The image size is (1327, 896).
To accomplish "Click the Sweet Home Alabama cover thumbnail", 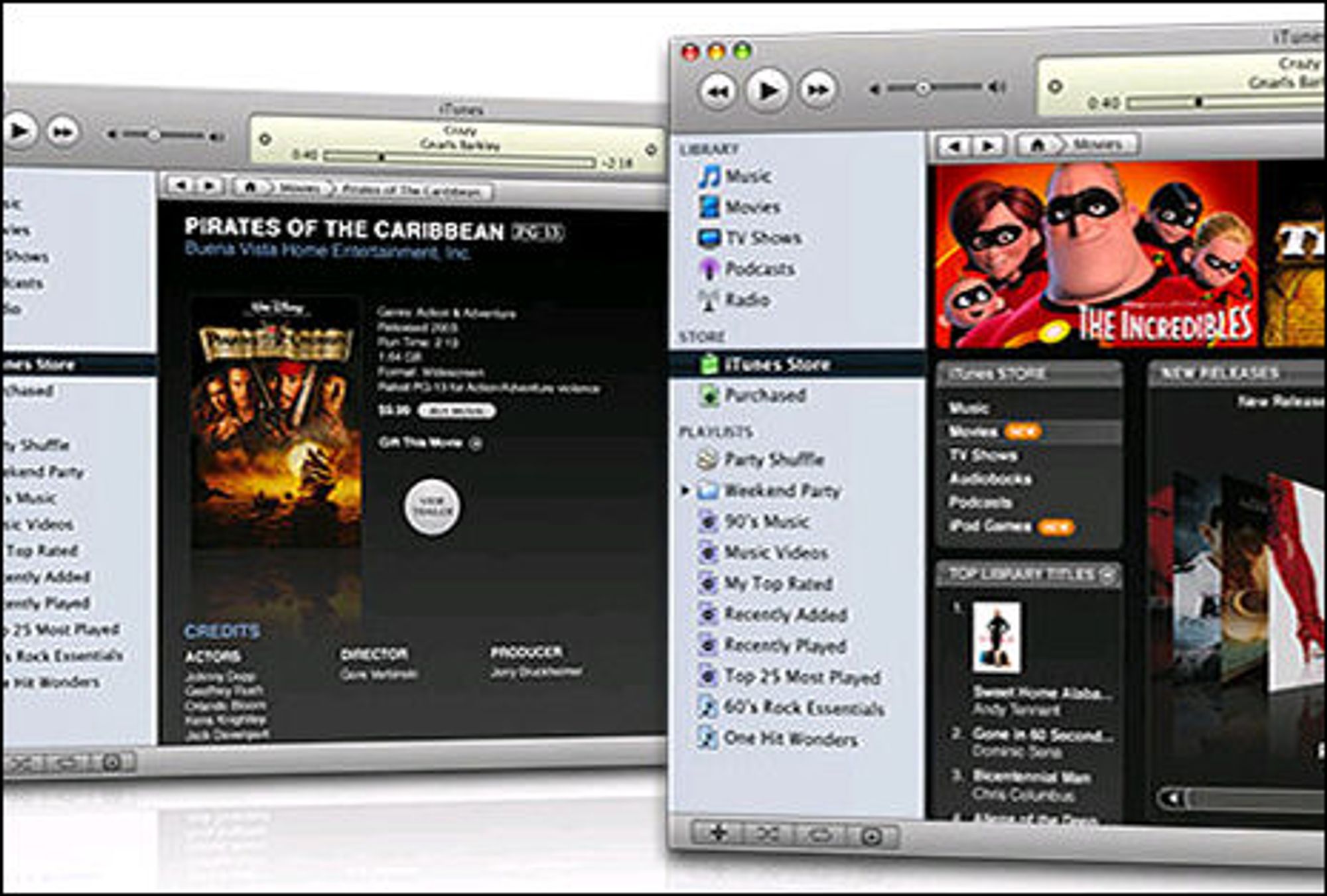I will pos(997,637).
